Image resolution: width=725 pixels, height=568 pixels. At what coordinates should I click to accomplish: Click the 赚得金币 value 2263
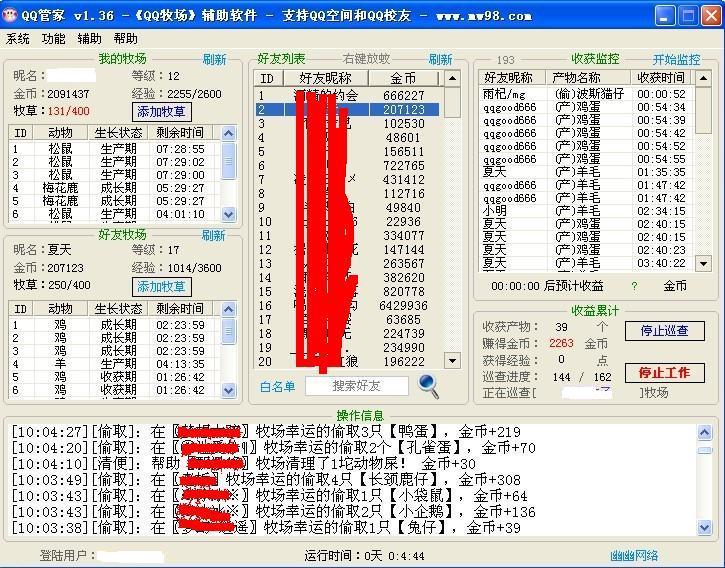click(561, 343)
